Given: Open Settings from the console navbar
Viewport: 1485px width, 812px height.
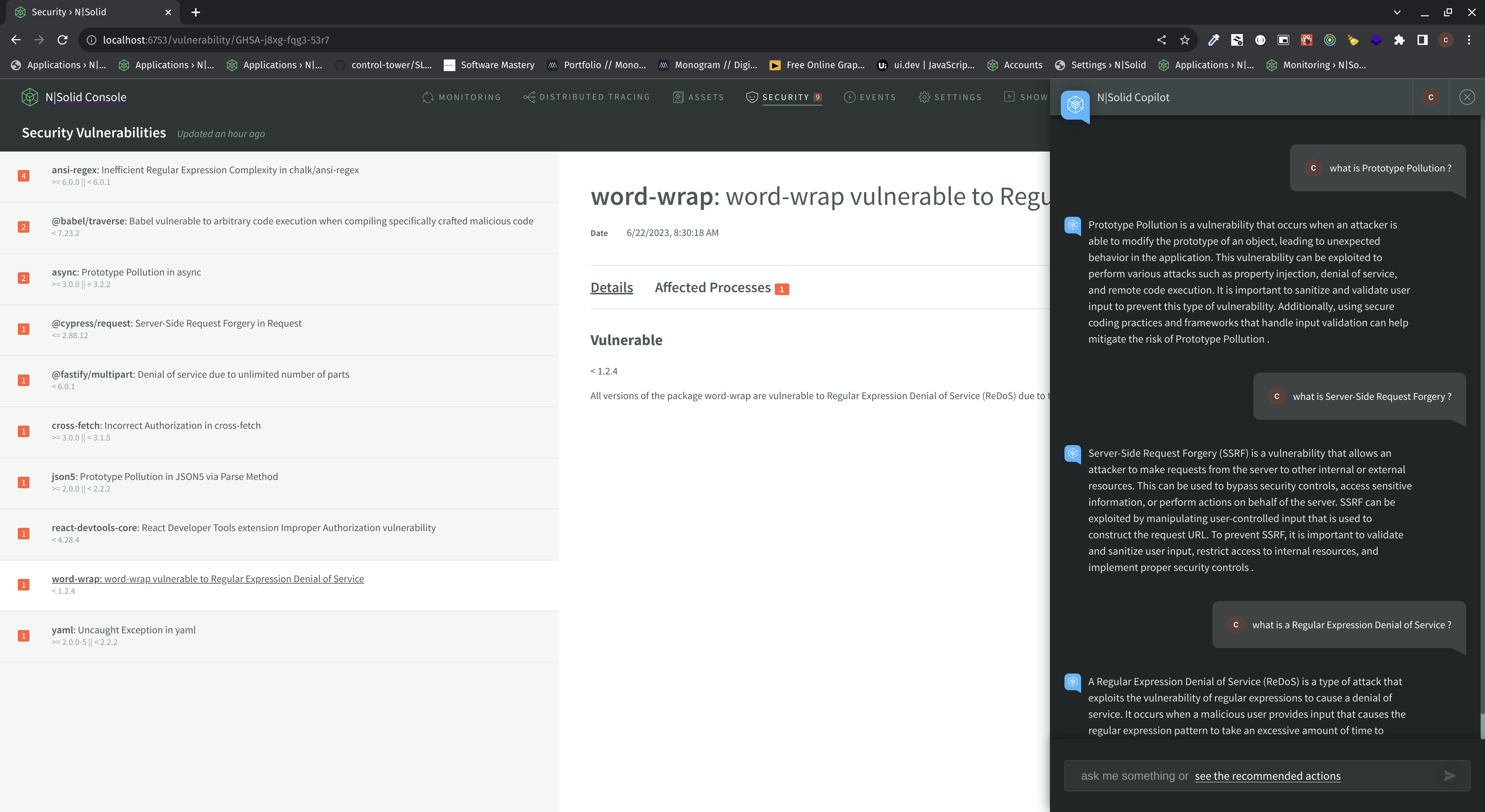Looking at the screenshot, I should [x=950, y=98].
